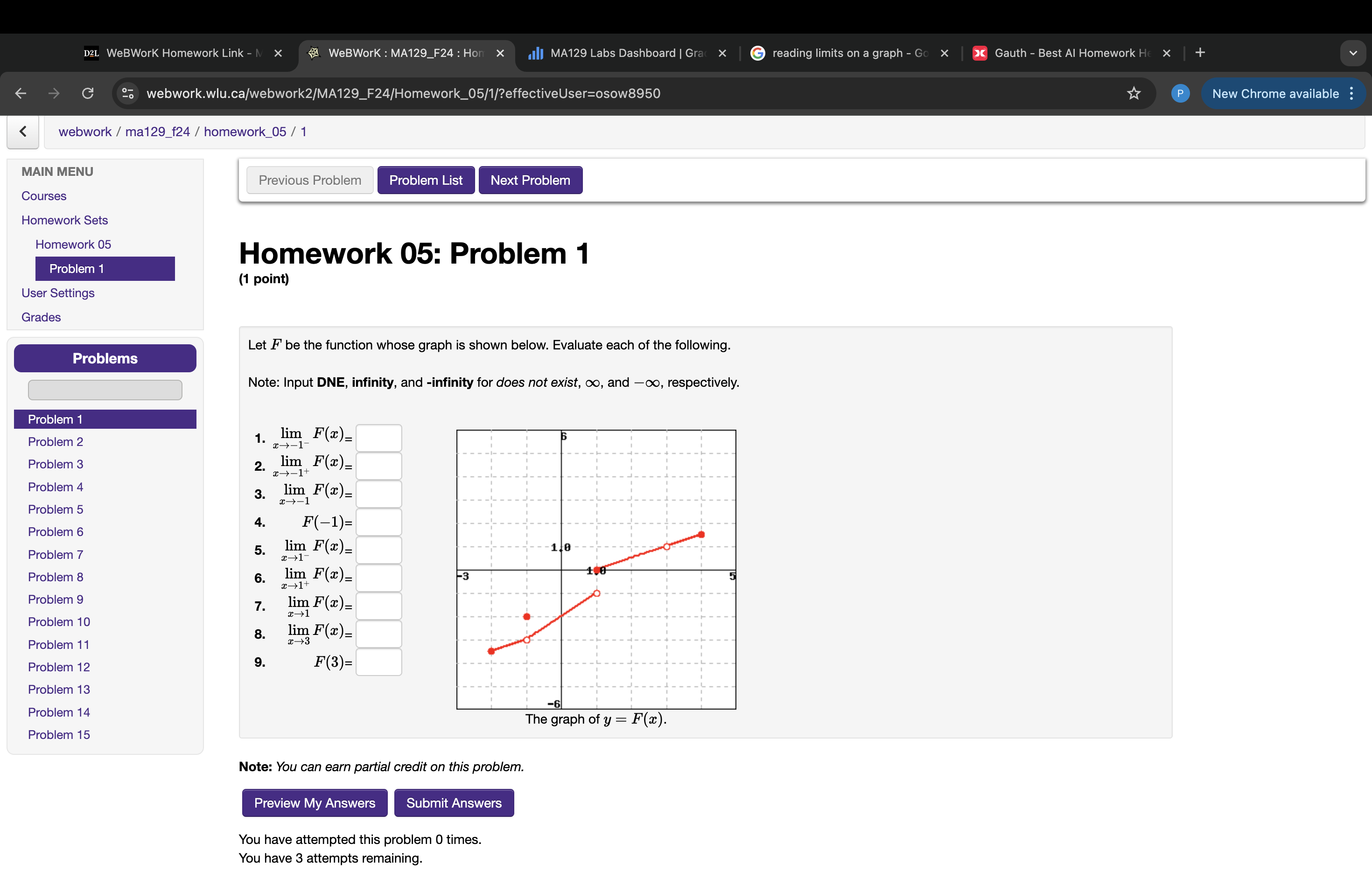Click New Chrome available button
This screenshot has height=892, width=1372.
(1275, 93)
